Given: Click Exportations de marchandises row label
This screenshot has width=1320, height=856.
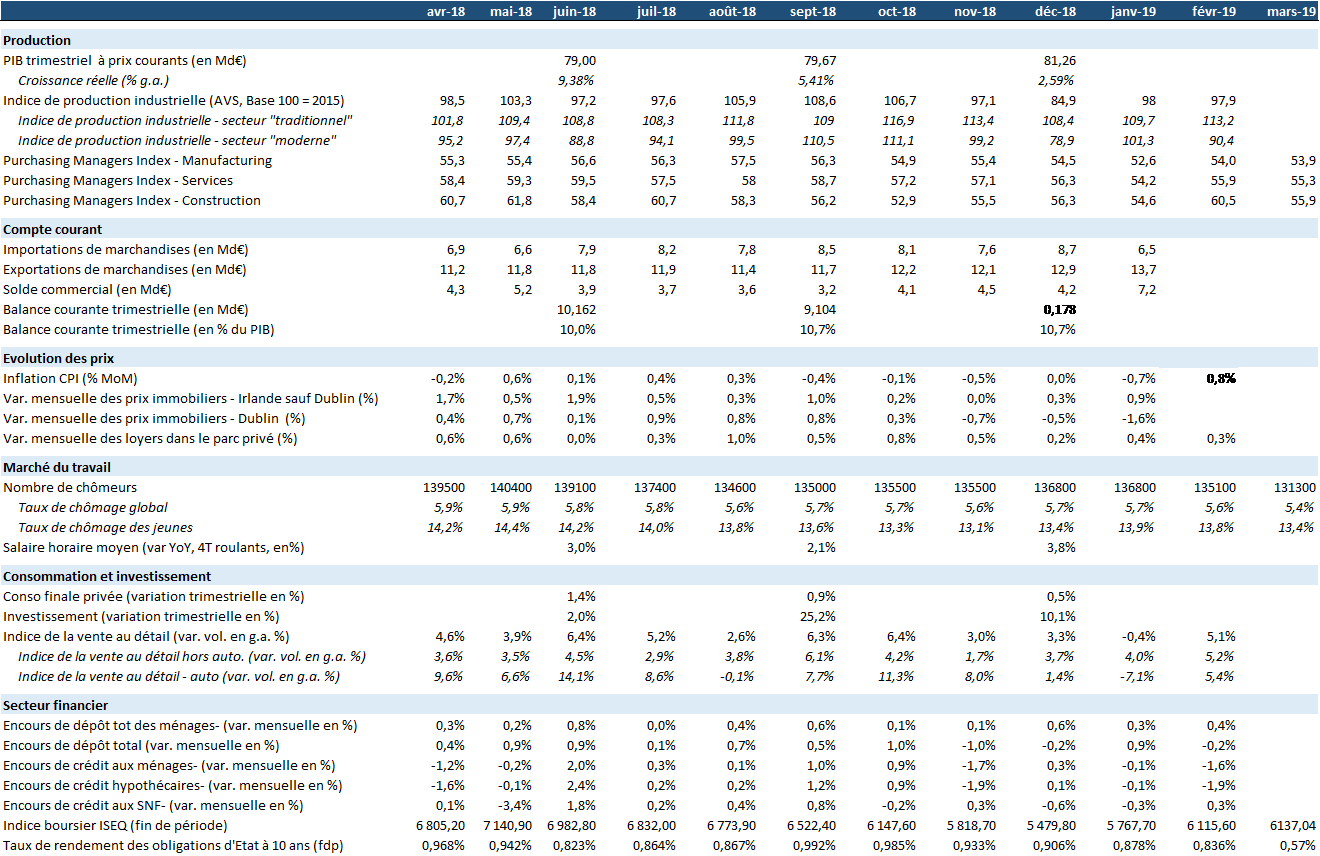Looking at the screenshot, I should pos(124,269).
